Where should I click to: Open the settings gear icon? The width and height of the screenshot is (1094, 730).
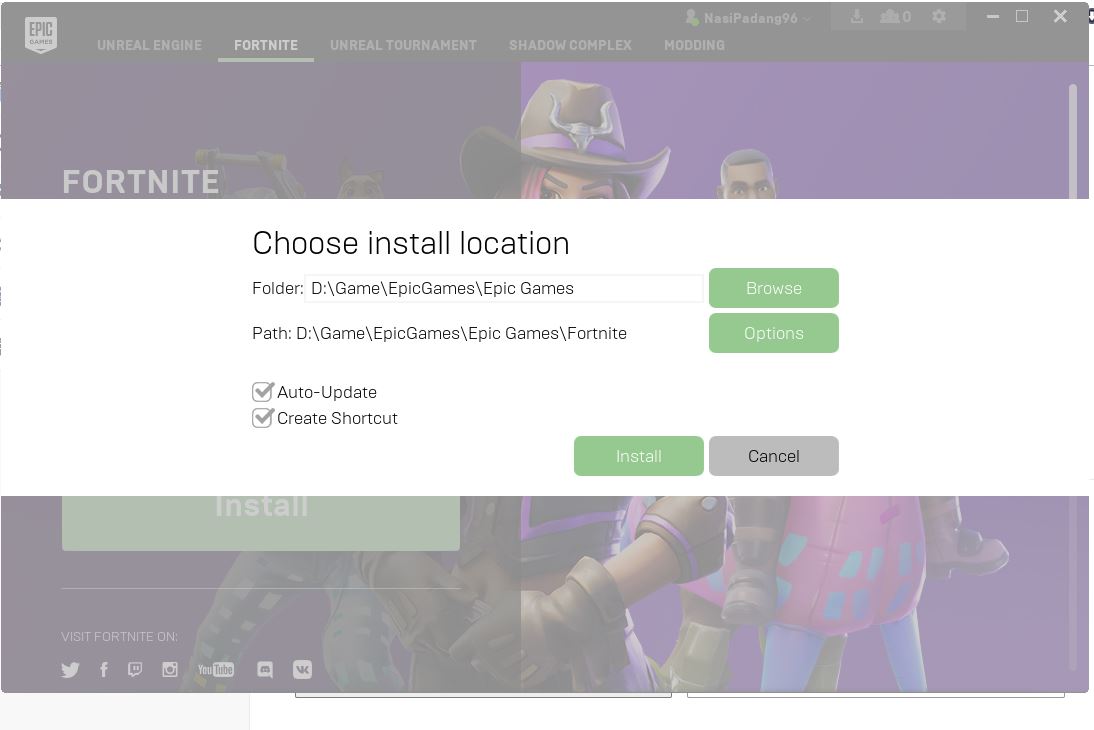939,16
